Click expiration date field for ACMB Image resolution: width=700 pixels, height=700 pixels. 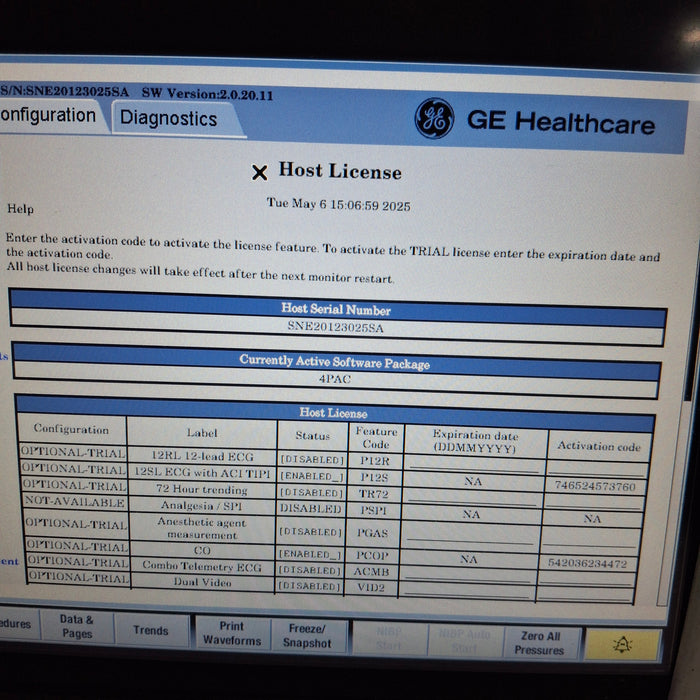tap(468, 575)
